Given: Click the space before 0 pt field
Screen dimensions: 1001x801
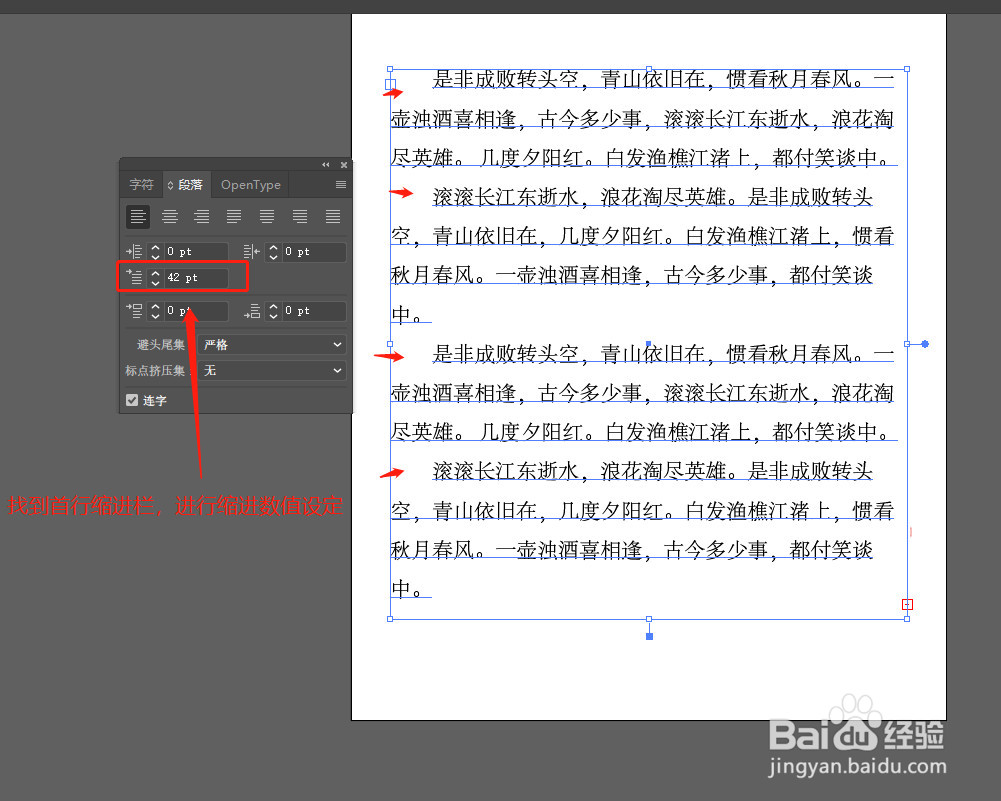Looking at the screenshot, I should point(195,311).
